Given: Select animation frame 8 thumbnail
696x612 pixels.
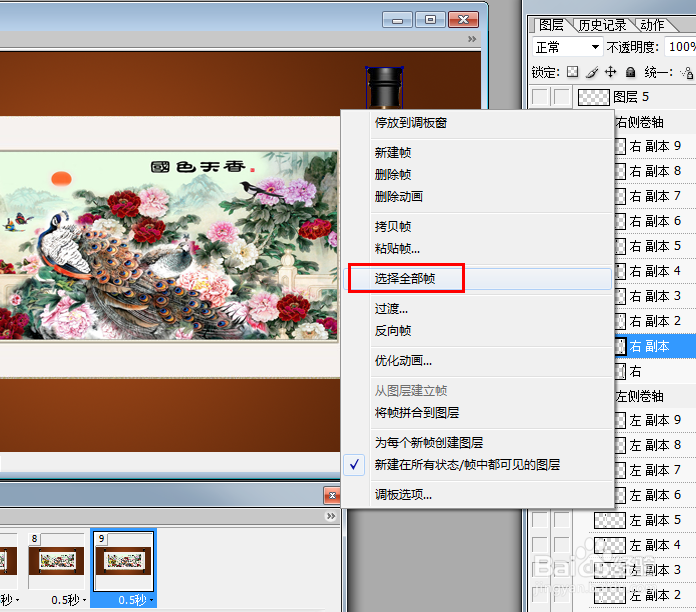Looking at the screenshot, I should 56,561.
